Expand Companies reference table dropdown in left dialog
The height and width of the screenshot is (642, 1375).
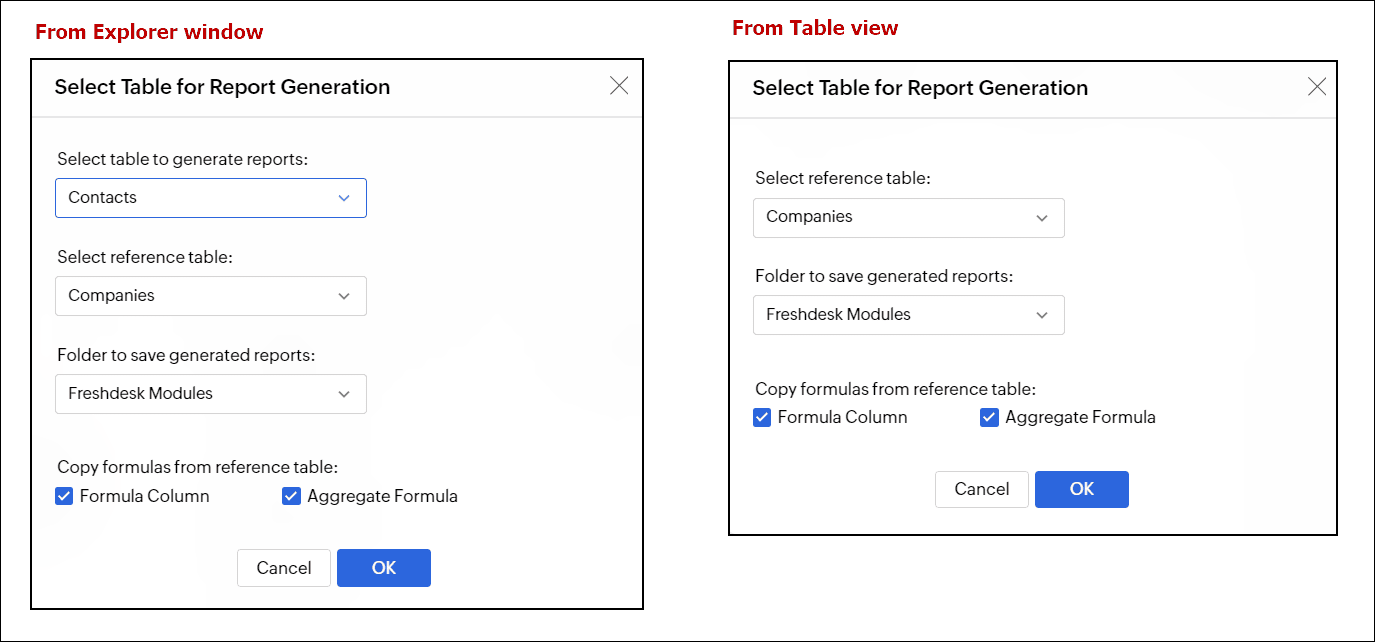point(210,296)
